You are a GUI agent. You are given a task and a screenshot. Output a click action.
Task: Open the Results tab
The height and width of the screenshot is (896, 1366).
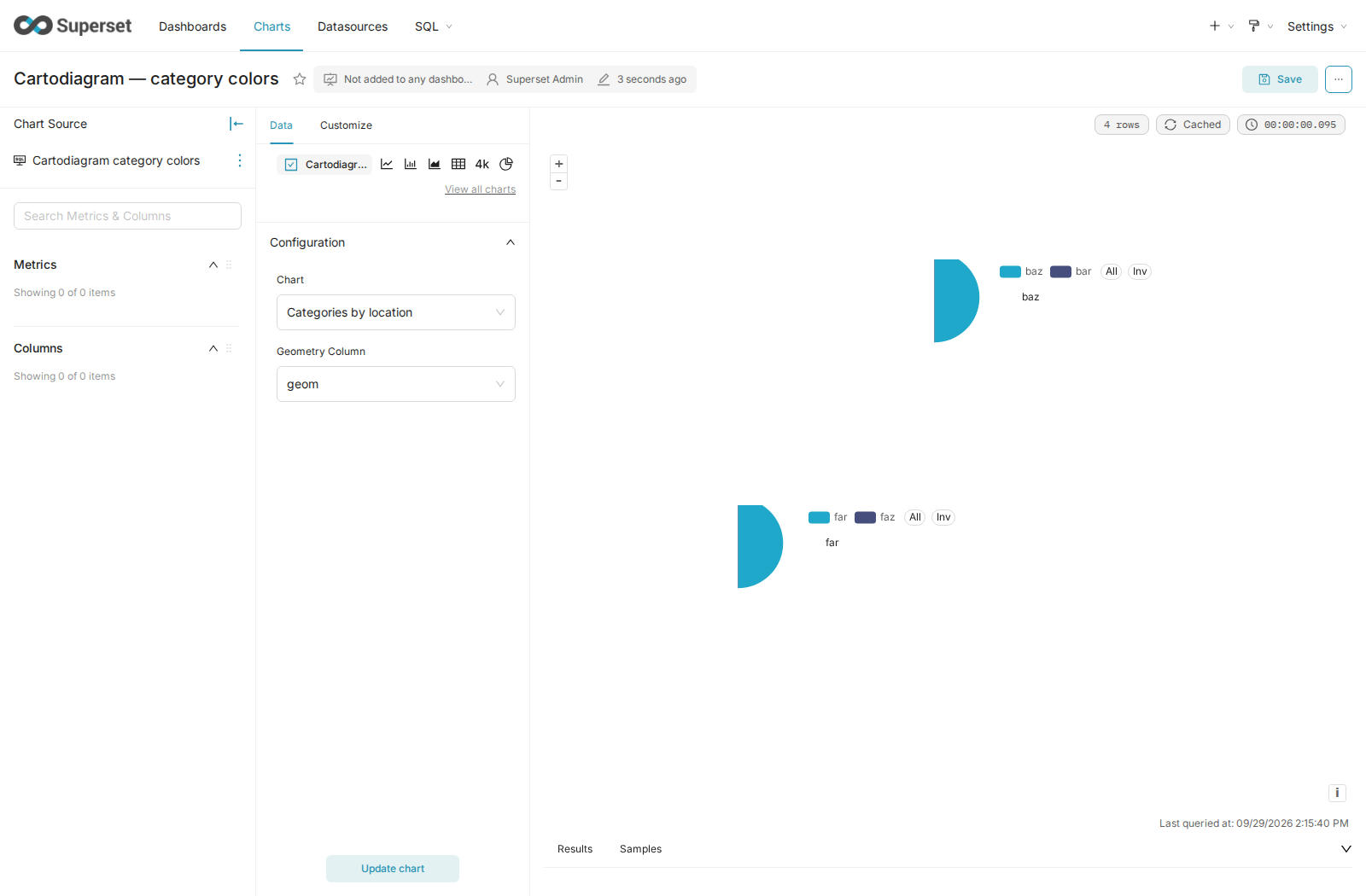click(x=575, y=849)
